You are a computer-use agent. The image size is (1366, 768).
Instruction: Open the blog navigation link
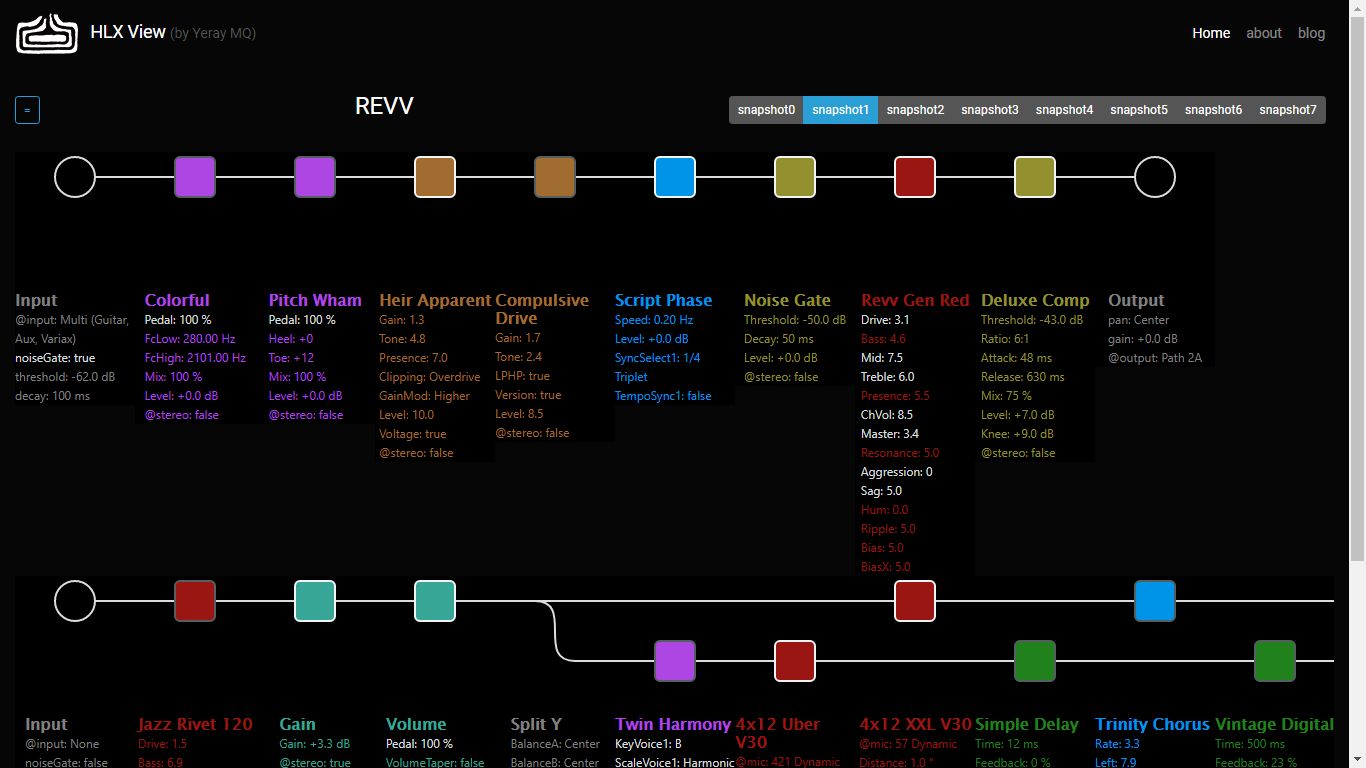pyautogui.click(x=1312, y=33)
